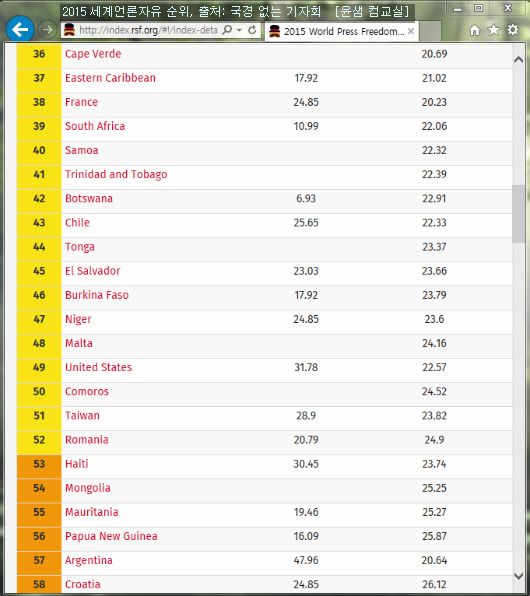Open the United States link
The width and height of the screenshot is (530, 596).
[98, 367]
